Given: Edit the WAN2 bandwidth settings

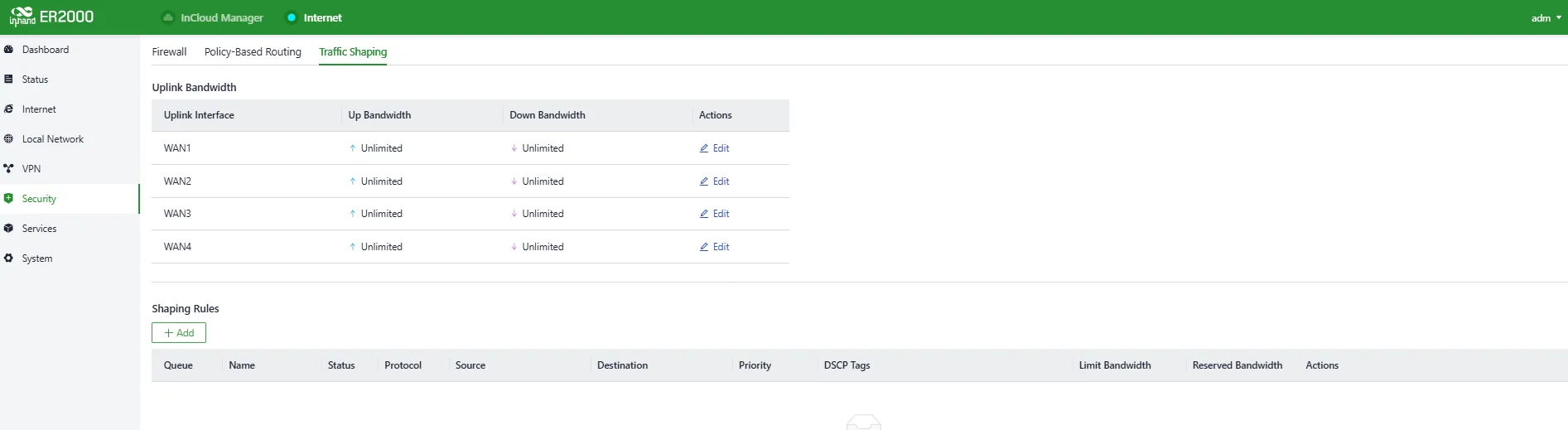Looking at the screenshot, I should coord(715,181).
